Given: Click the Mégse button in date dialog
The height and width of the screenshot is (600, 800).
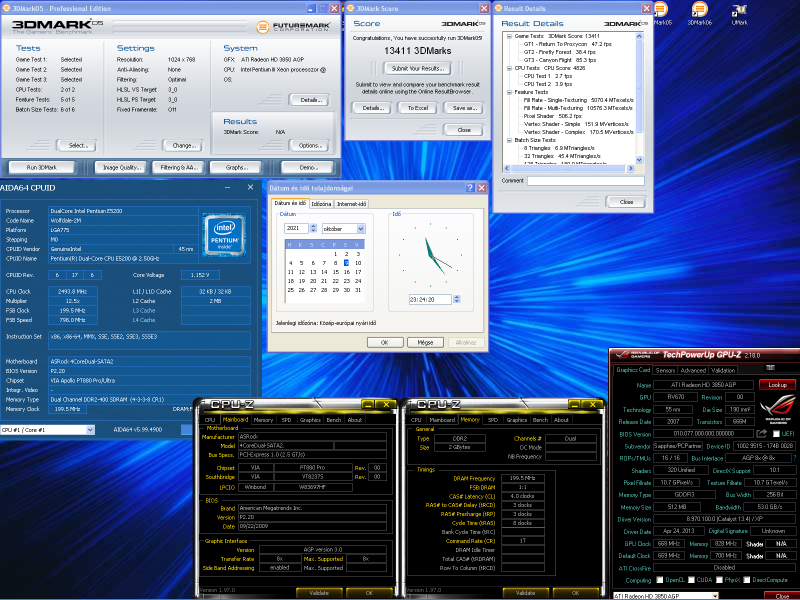Looking at the screenshot, I should click(425, 342).
